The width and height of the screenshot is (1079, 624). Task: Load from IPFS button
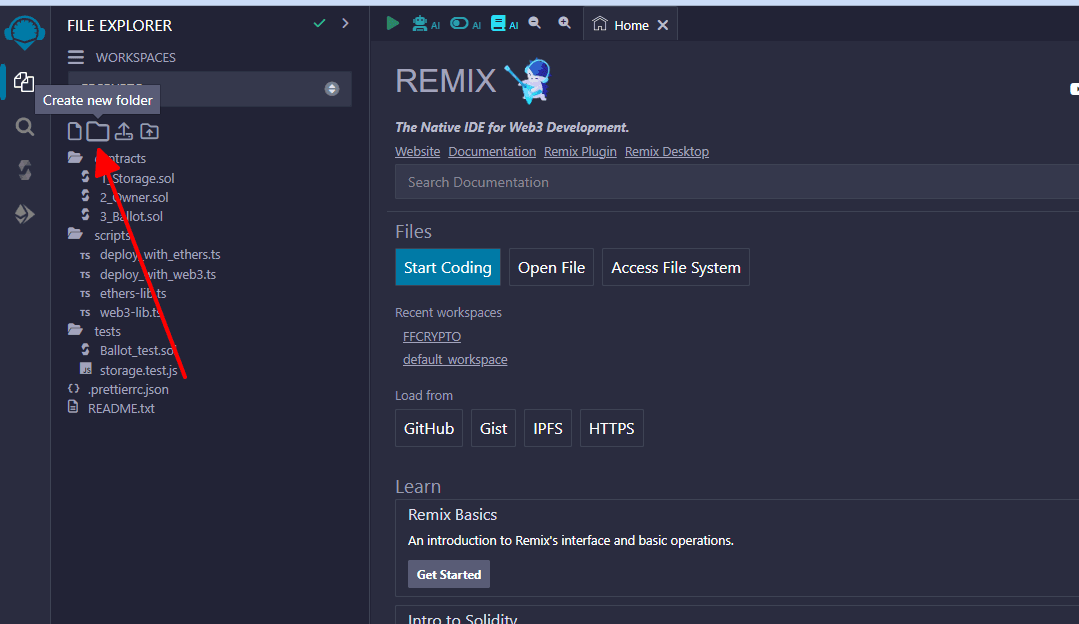point(548,428)
